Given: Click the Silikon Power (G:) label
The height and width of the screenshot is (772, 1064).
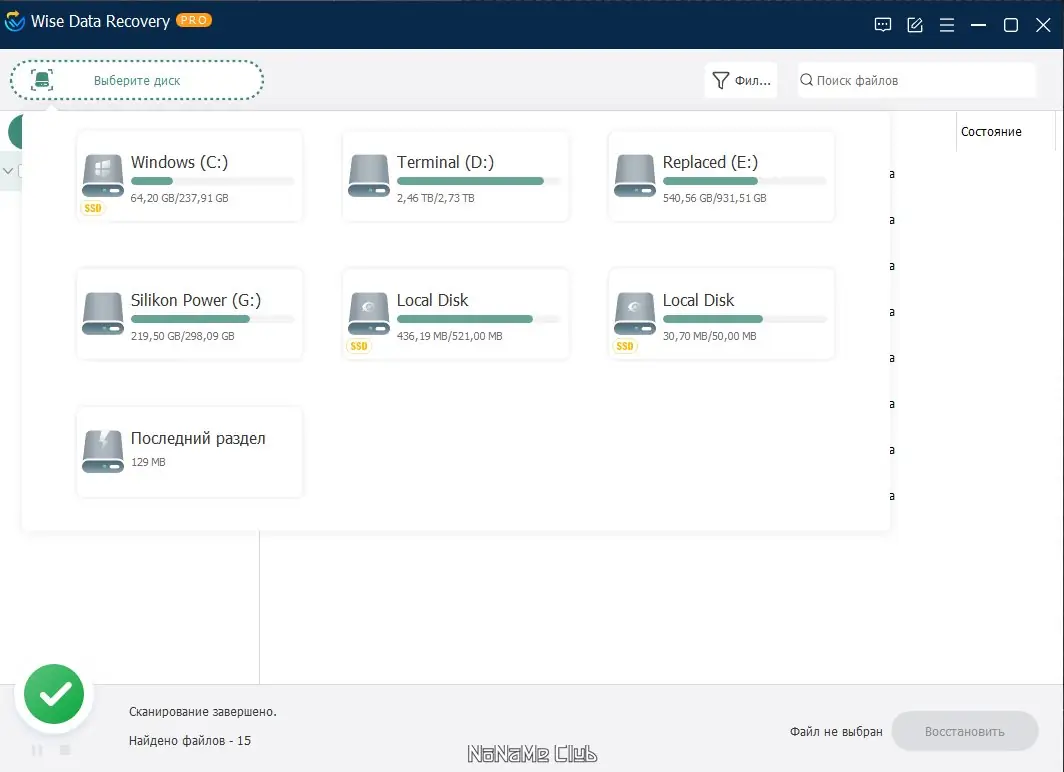Looking at the screenshot, I should pyautogui.click(x=196, y=300).
